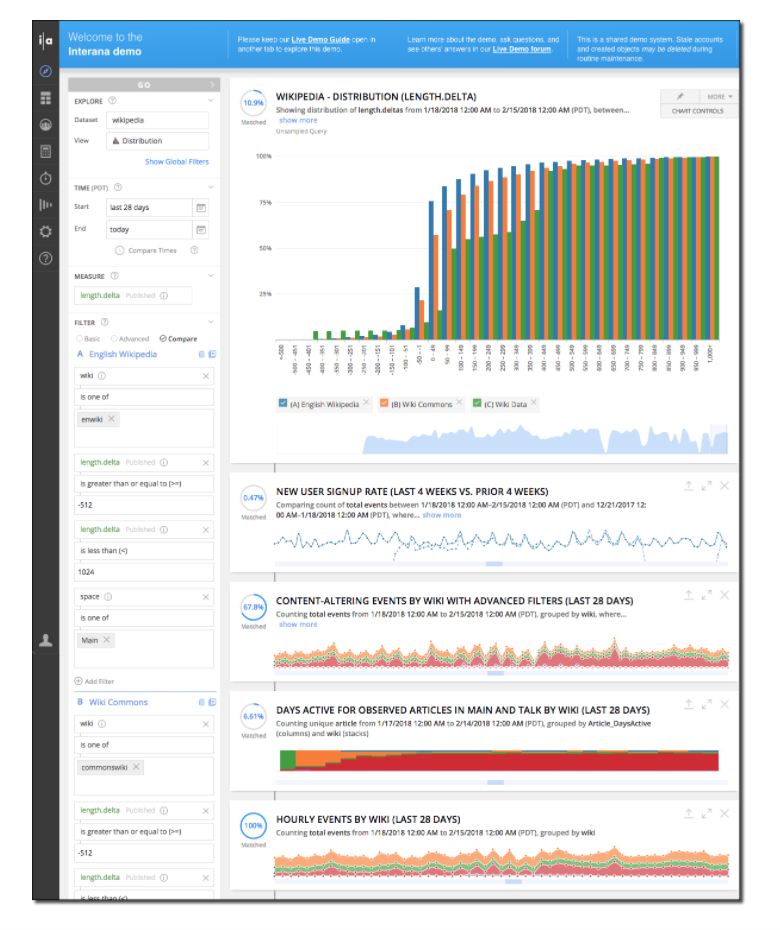Open the Live Demo Guide link
Image resolution: width=780 pixels, height=930 pixels.
[320, 40]
